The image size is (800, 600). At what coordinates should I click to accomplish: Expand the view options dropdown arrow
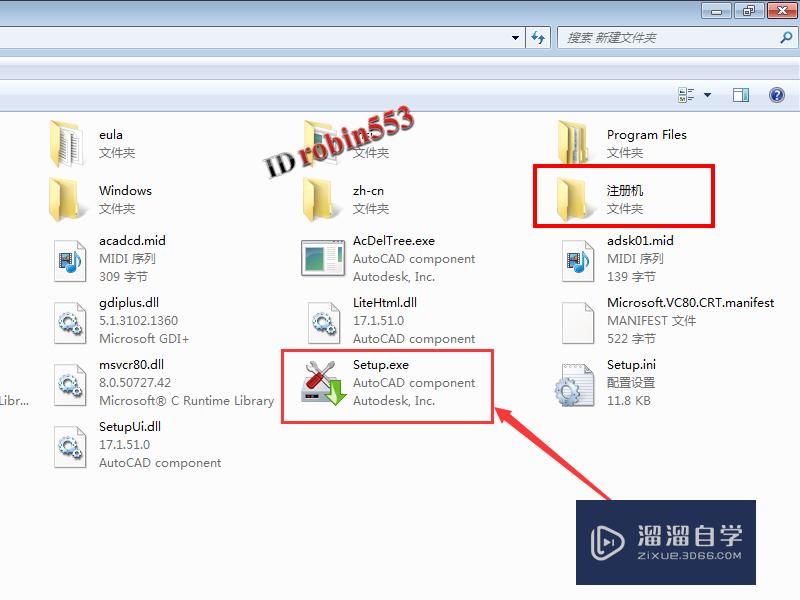tap(708, 95)
